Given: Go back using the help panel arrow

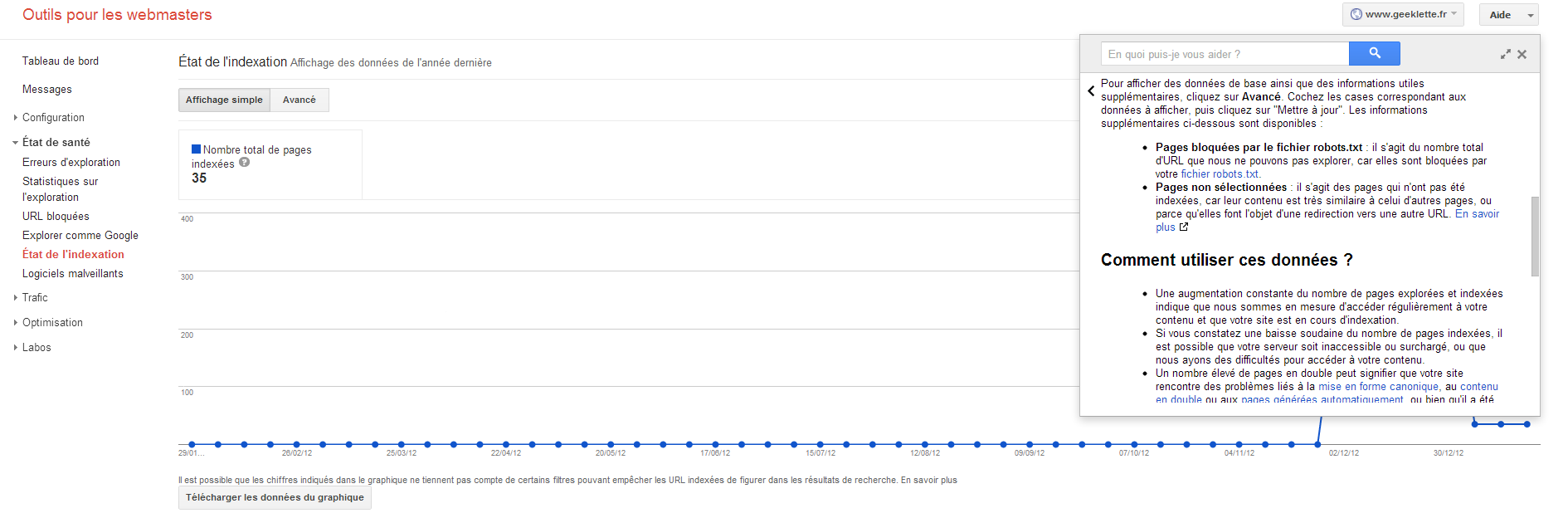Looking at the screenshot, I should coord(1091,91).
